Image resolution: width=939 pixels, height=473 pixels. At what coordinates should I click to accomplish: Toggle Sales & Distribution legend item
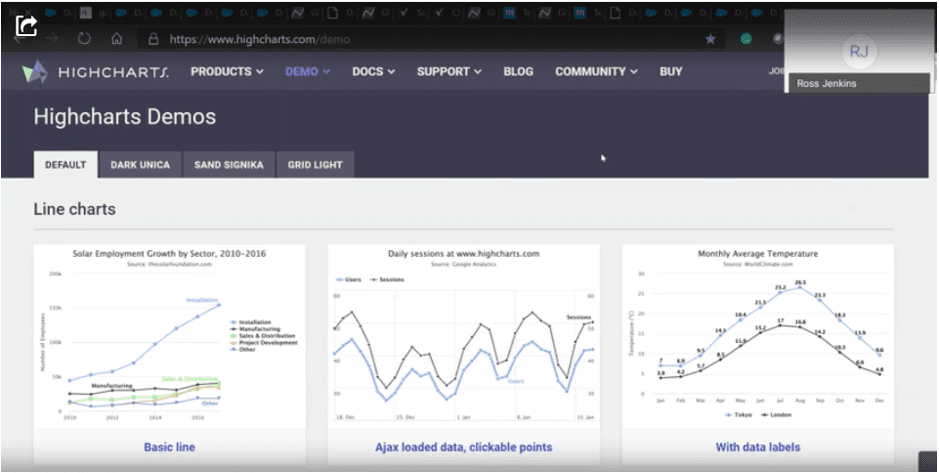coord(263,336)
